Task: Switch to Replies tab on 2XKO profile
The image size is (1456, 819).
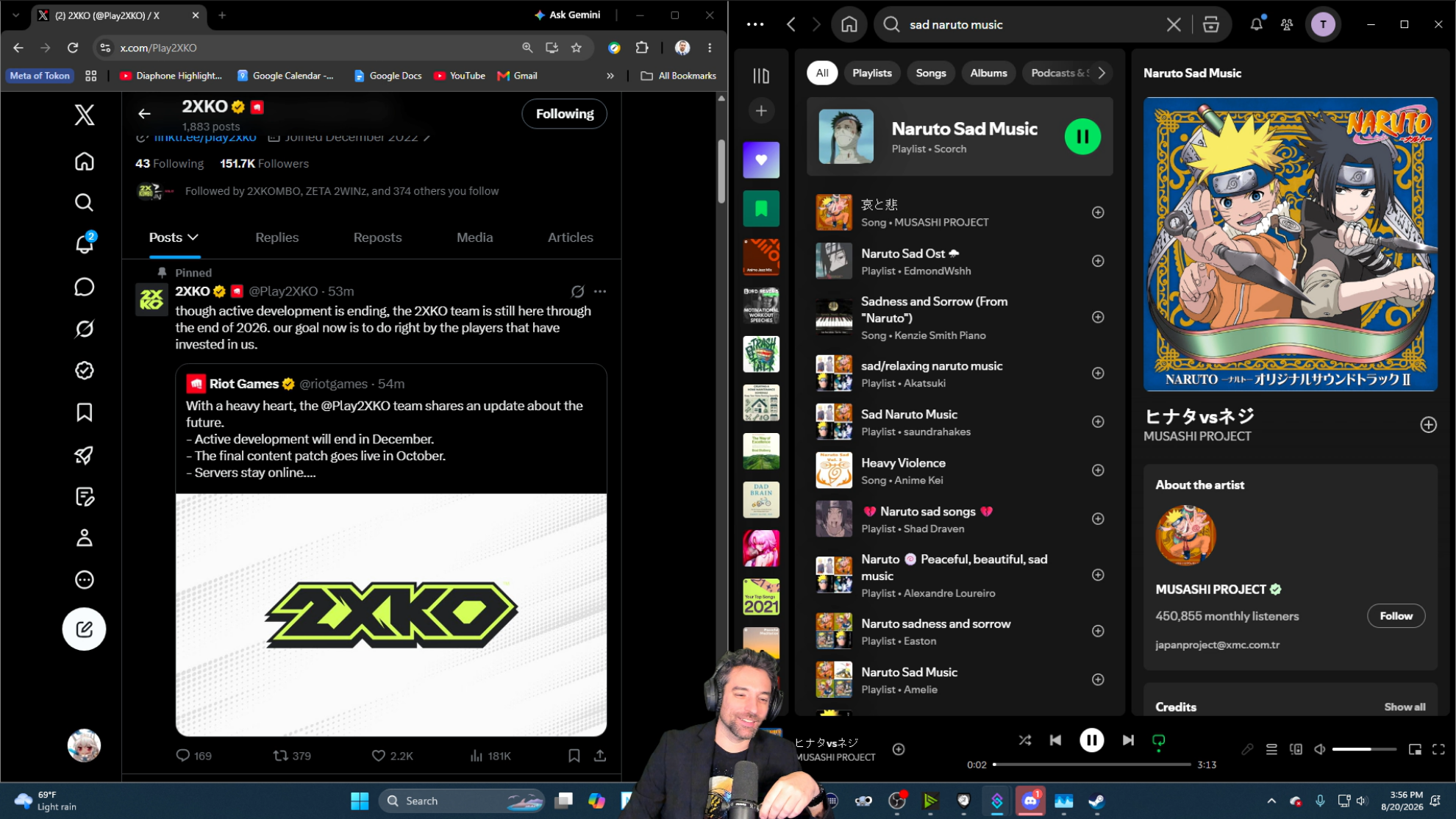Action: point(276,237)
